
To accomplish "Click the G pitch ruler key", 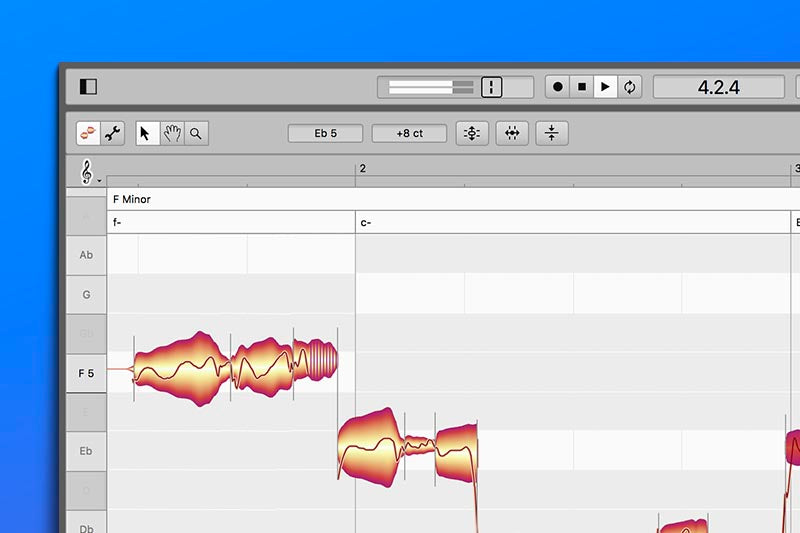I will (86, 295).
